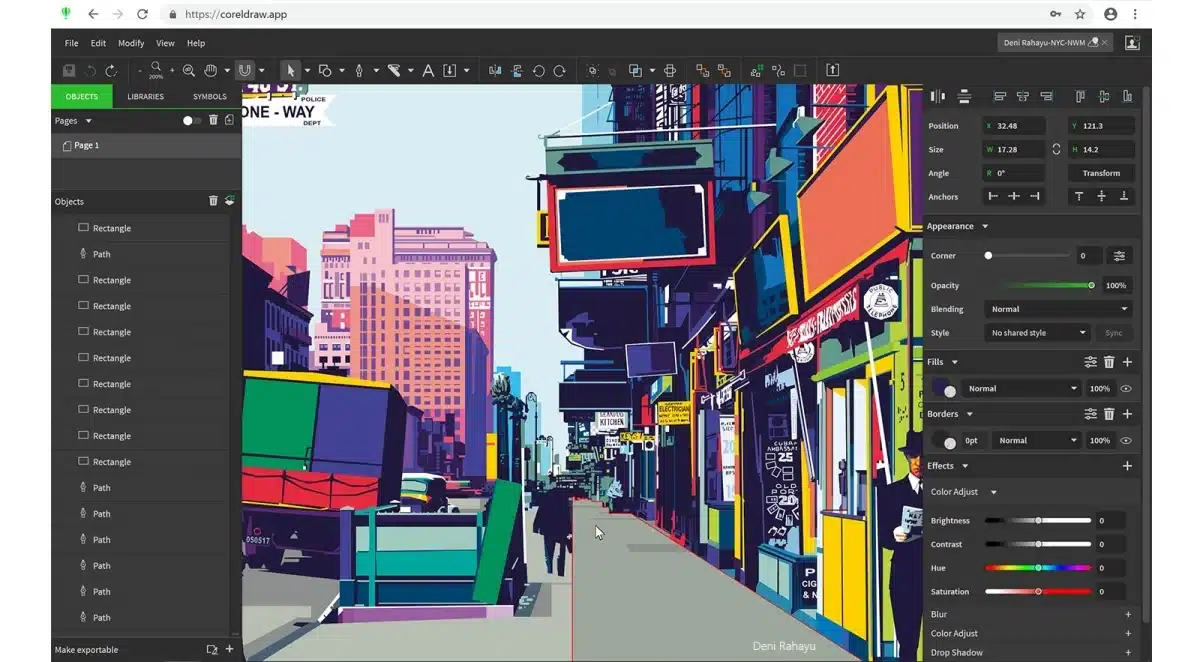Open the Style dropdown labeled No shared style
Screen dimensions: 1200x662
pyautogui.click(x=1038, y=332)
